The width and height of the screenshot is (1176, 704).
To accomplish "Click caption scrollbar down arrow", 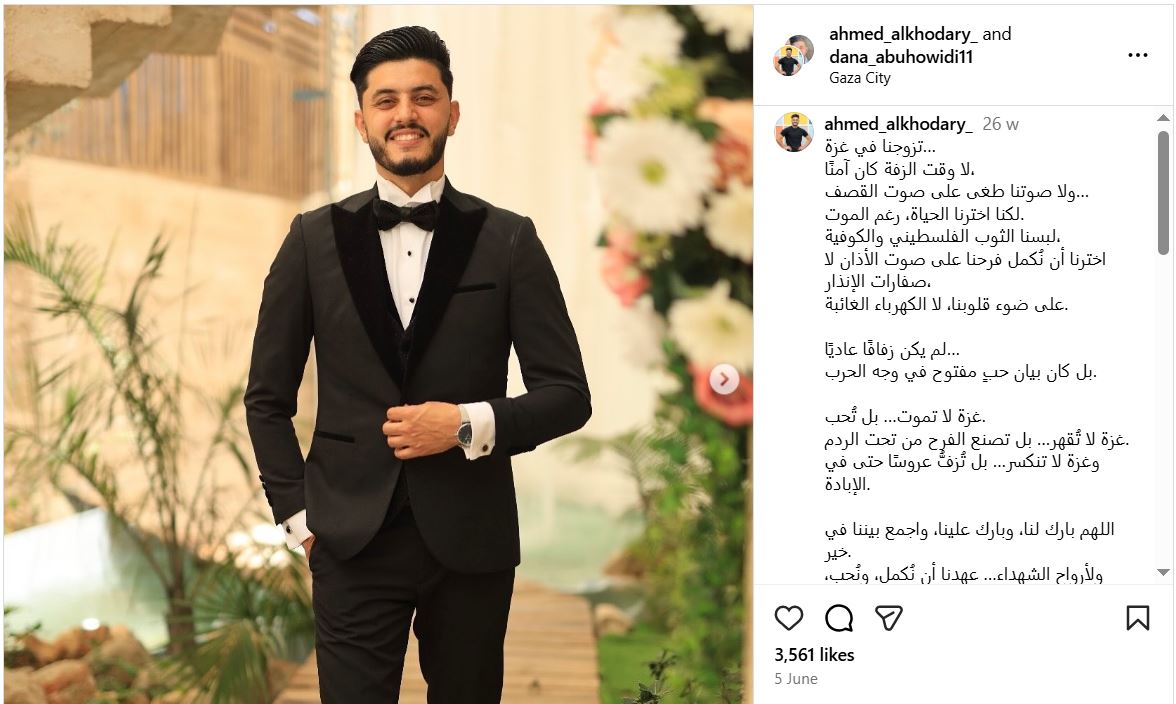I will 1162,572.
